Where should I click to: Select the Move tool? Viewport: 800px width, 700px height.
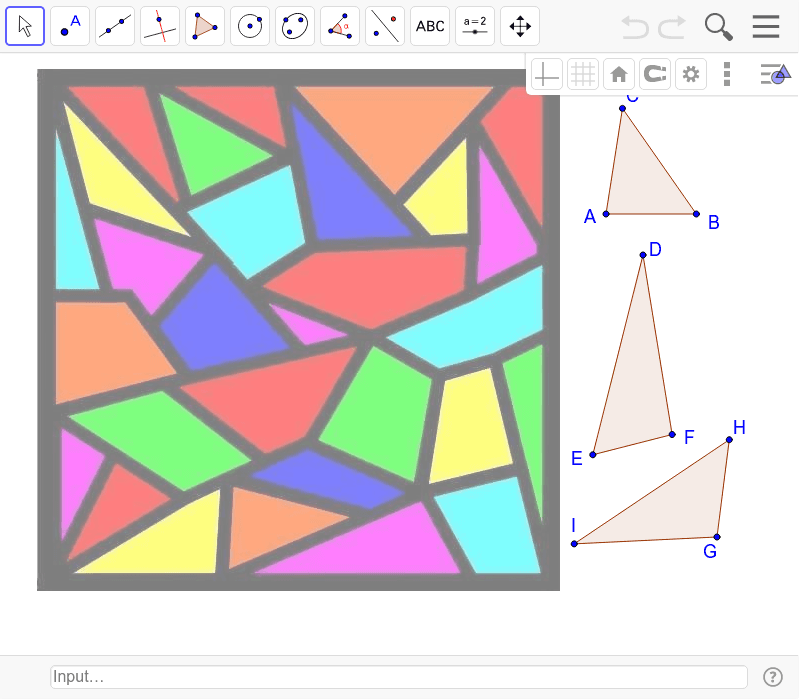(x=25, y=26)
